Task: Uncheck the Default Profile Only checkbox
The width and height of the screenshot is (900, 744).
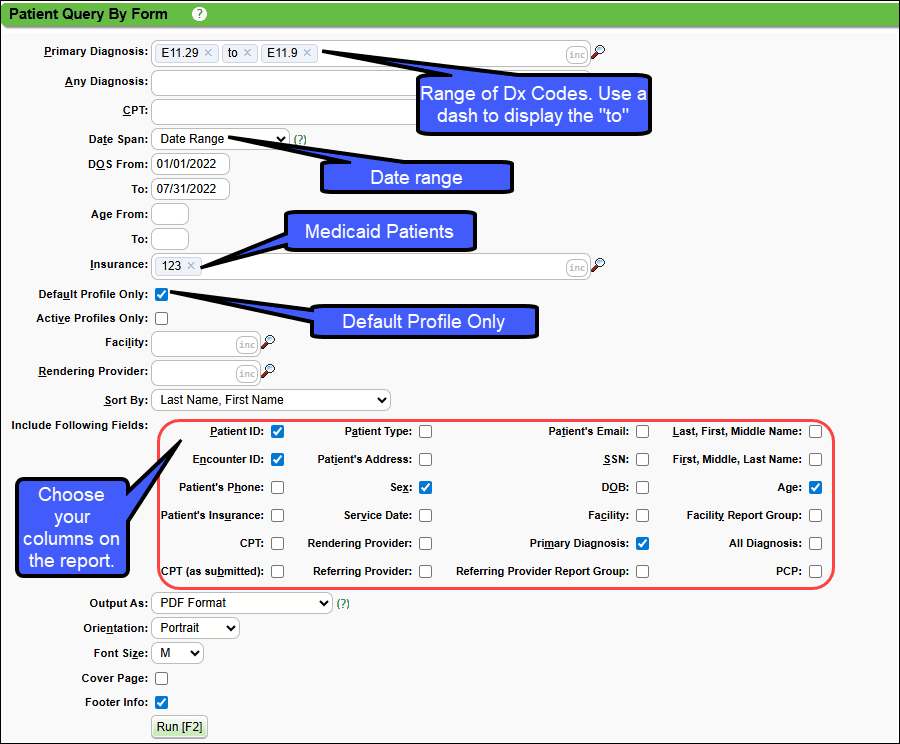Action: click(x=161, y=294)
